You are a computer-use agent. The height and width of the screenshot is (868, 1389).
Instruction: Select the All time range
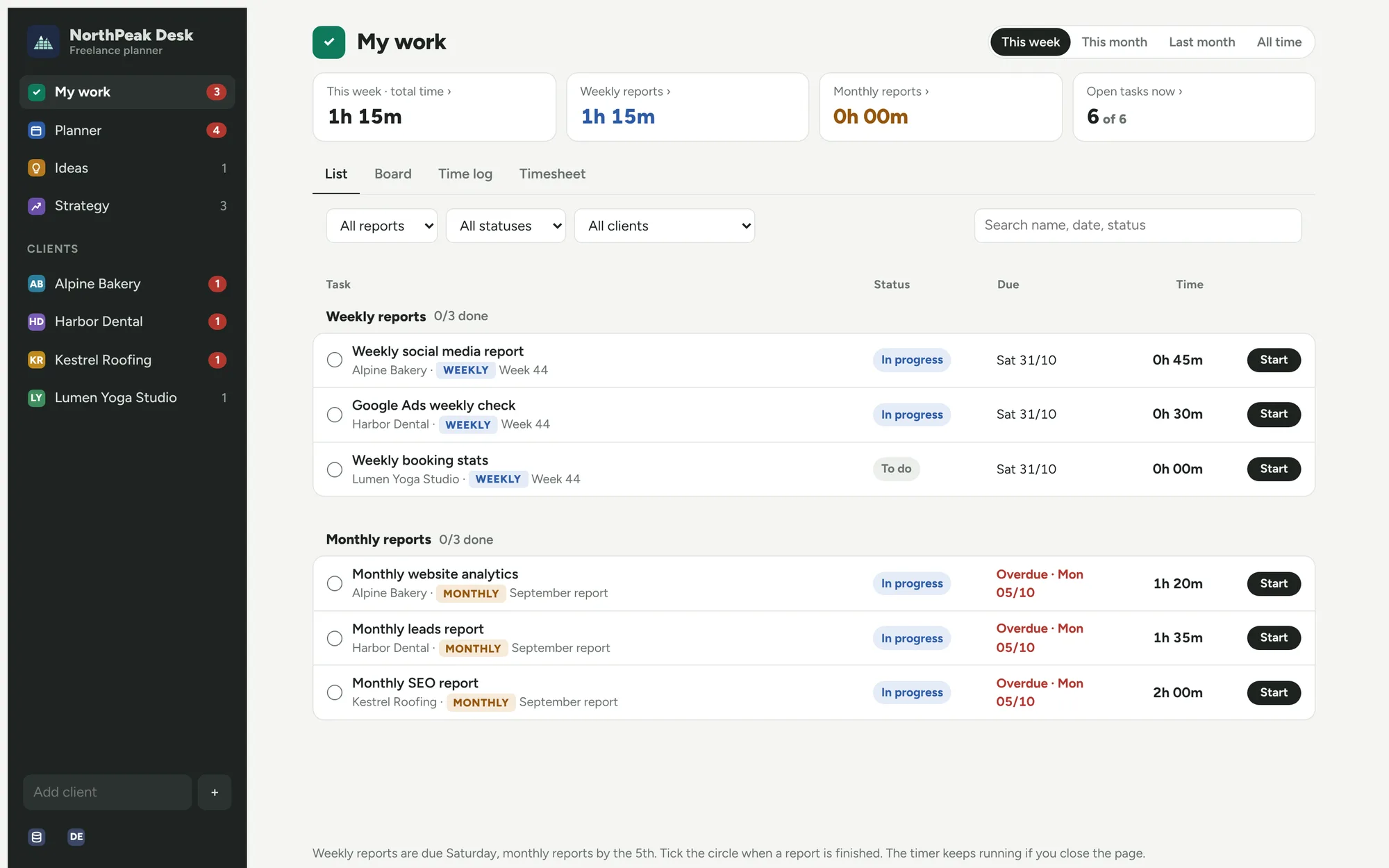click(x=1279, y=42)
